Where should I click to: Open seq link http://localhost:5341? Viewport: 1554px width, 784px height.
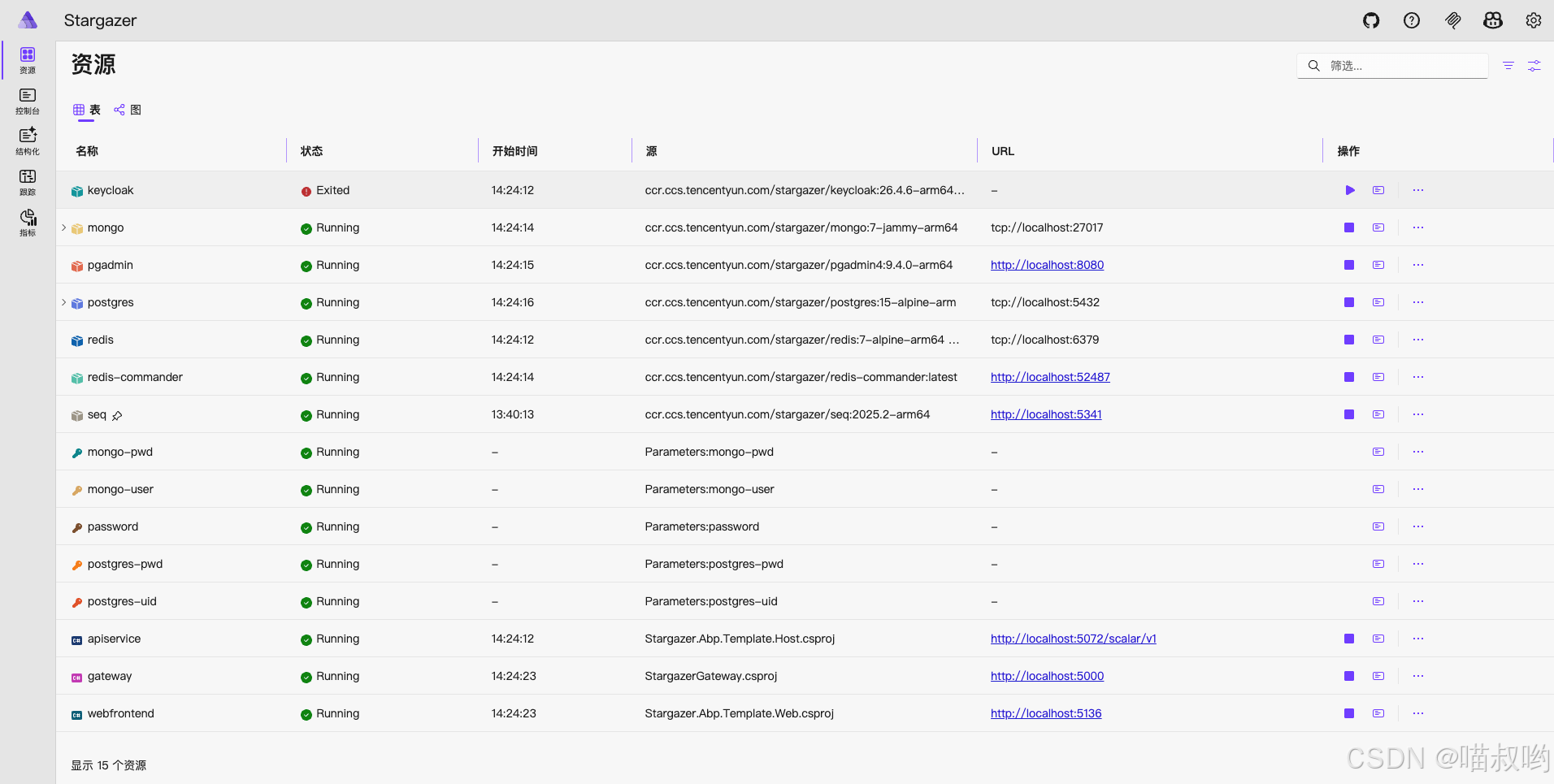tap(1046, 414)
